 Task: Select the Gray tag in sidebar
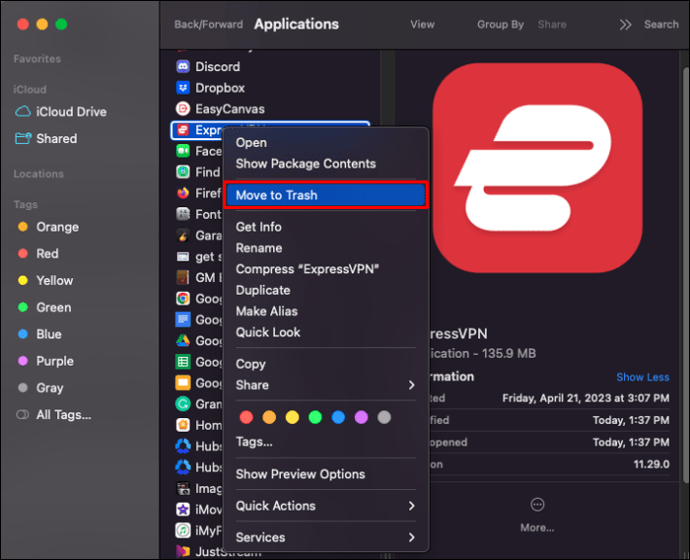pos(40,388)
